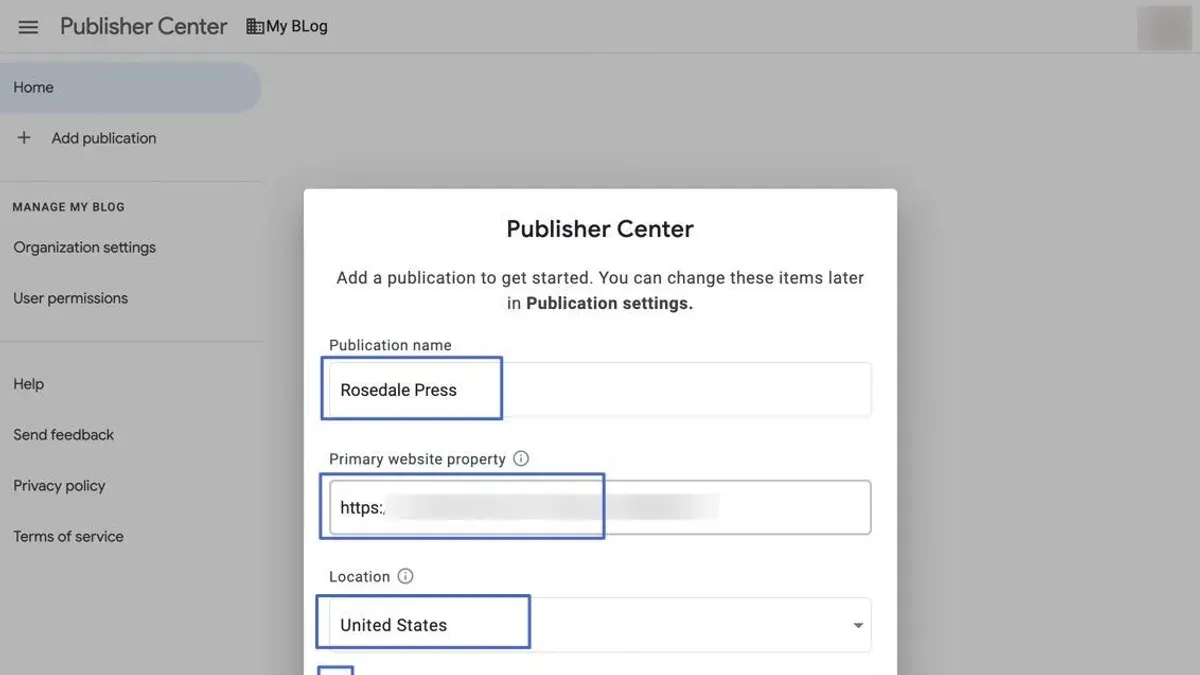1200x675 pixels.
Task: Open the Privacy policy link
Action: tap(59, 486)
